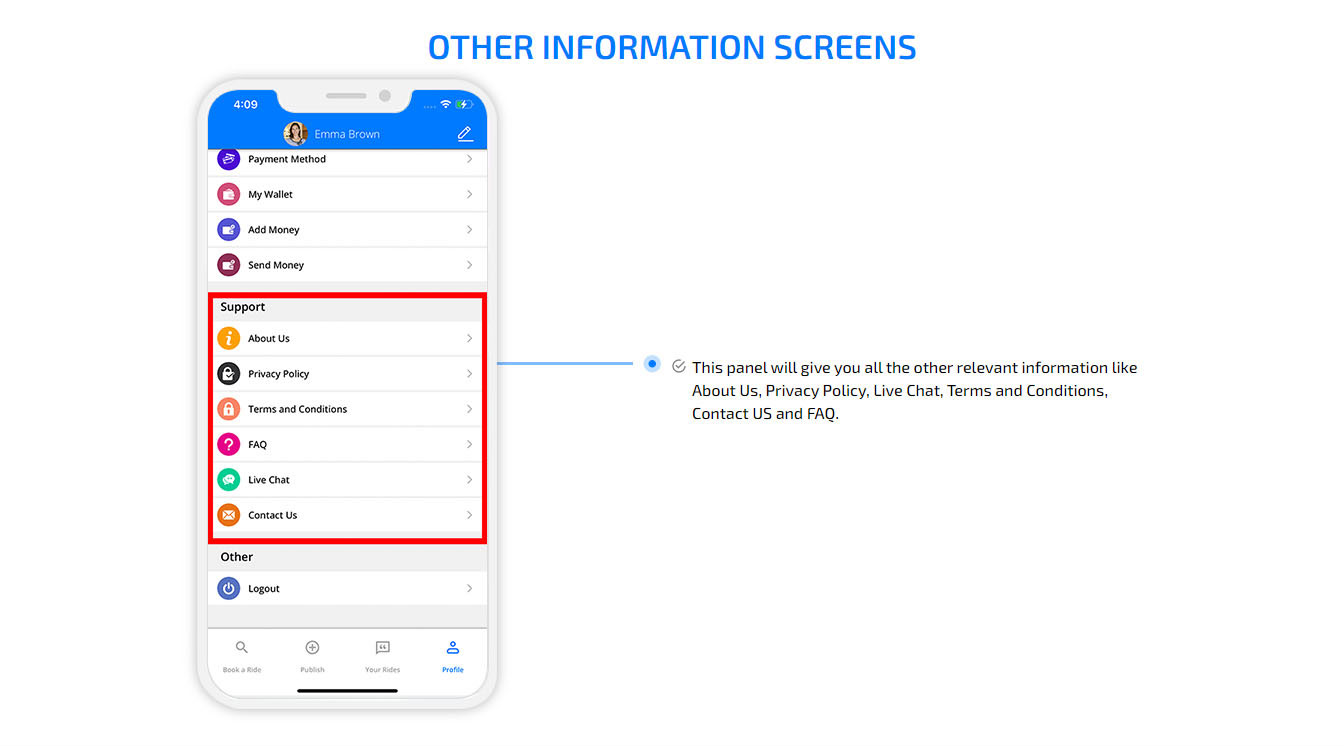Click the green Live Chat bubble icon
This screenshot has width=1344, height=746.
(x=229, y=480)
